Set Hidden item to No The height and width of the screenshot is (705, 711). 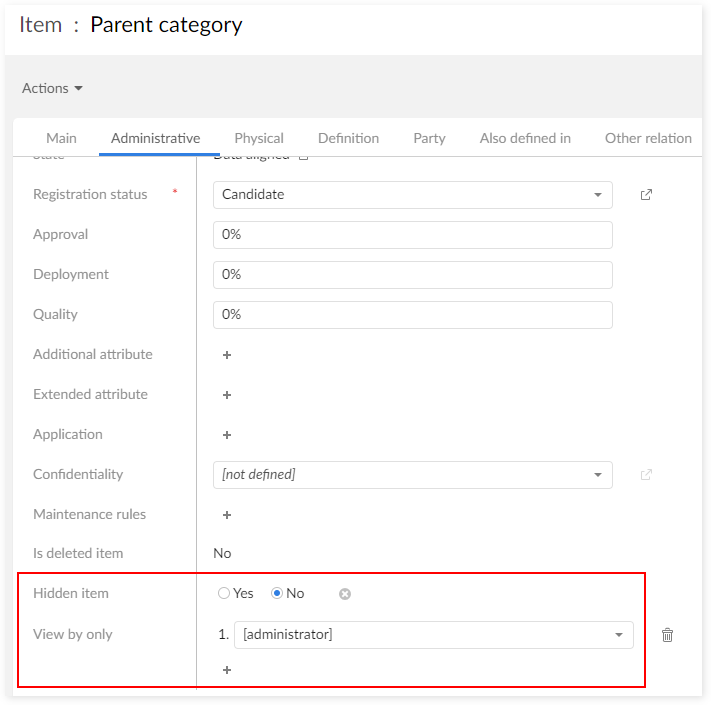tap(278, 594)
